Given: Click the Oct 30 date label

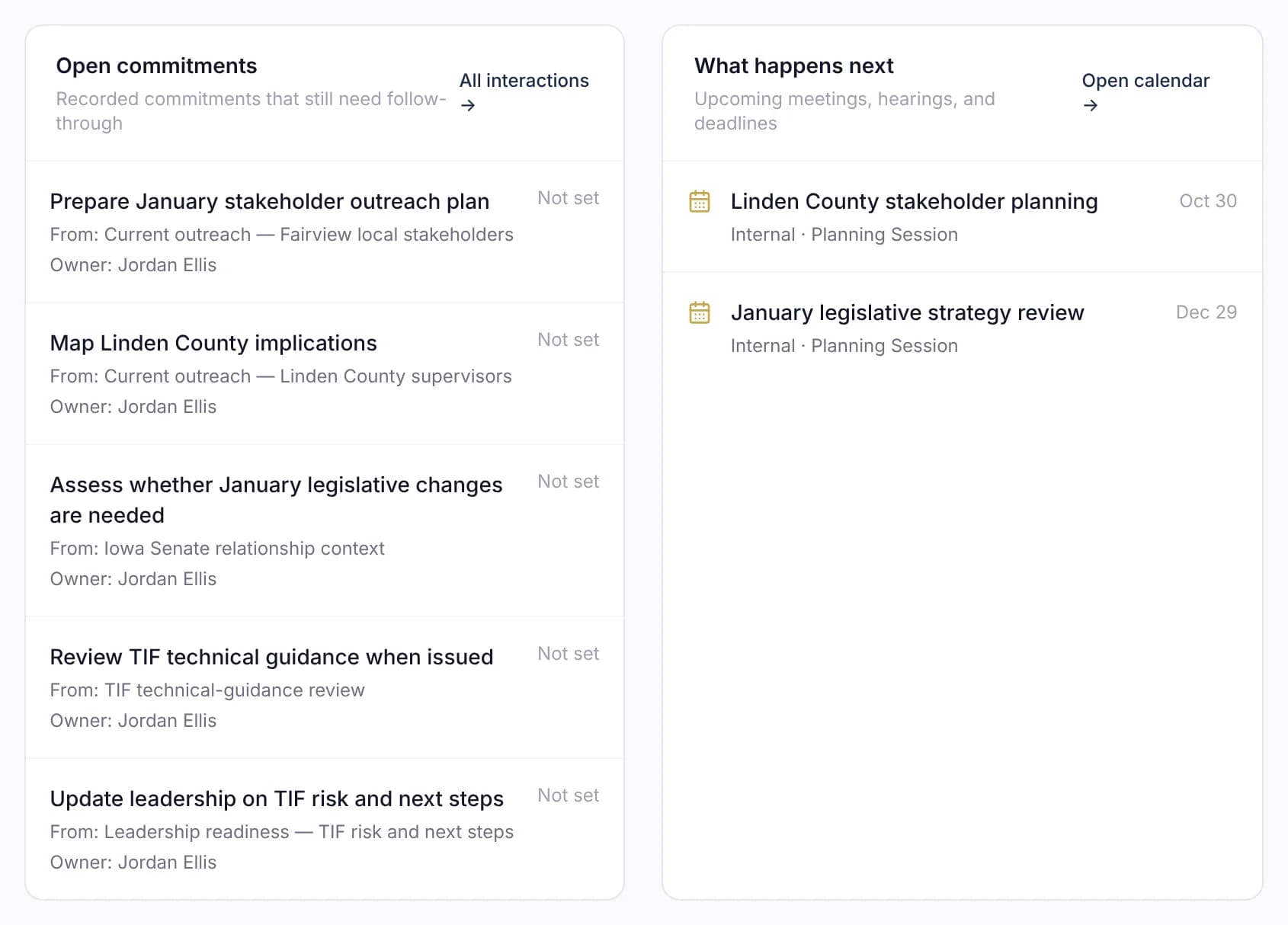Looking at the screenshot, I should [1208, 201].
